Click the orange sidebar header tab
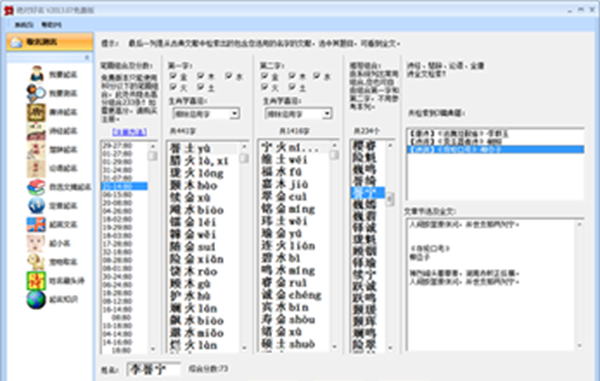Image resolution: width=600 pixels, height=381 pixels. (50, 42)
